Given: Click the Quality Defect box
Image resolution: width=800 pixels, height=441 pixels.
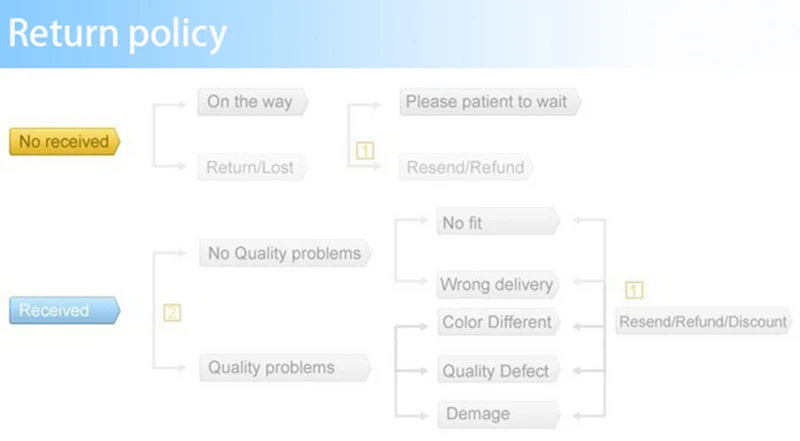Looking at the screenshot, I should 498,370.
